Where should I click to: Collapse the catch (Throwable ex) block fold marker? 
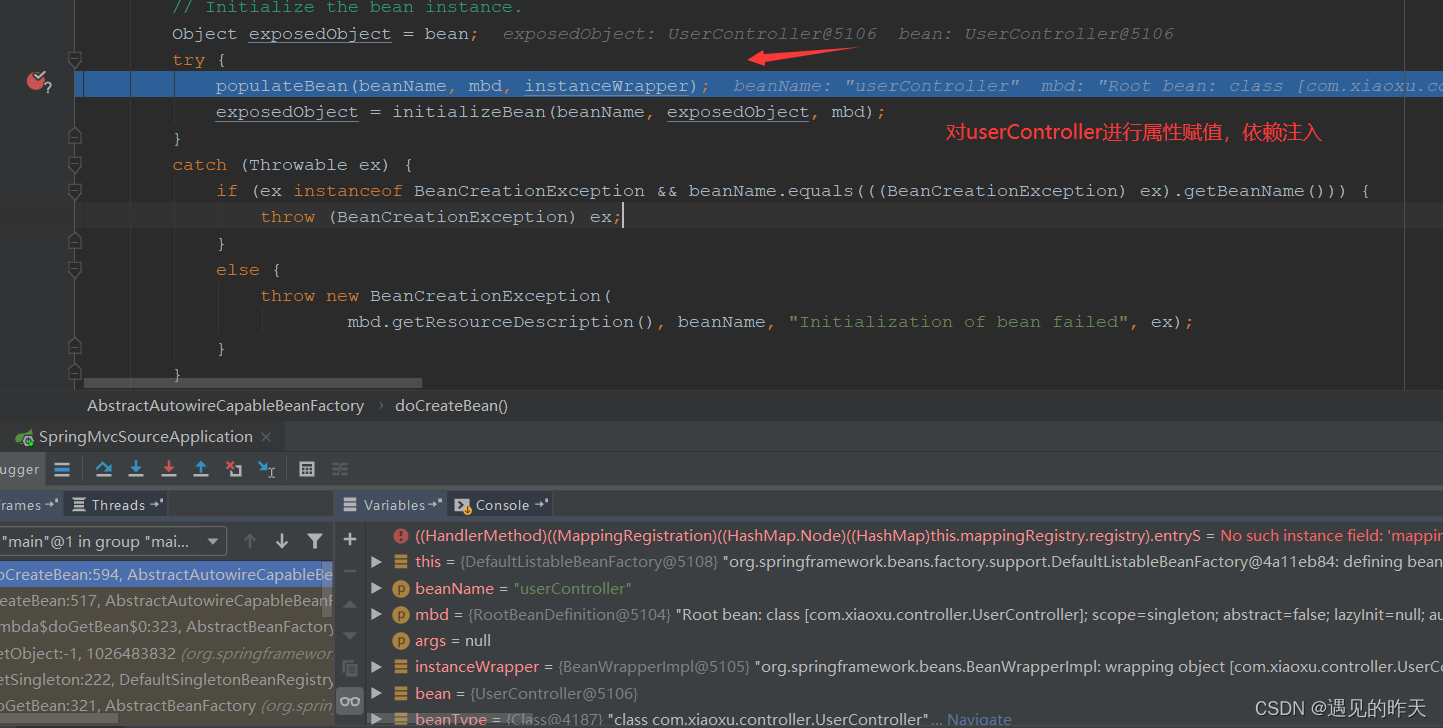(74, 164)
